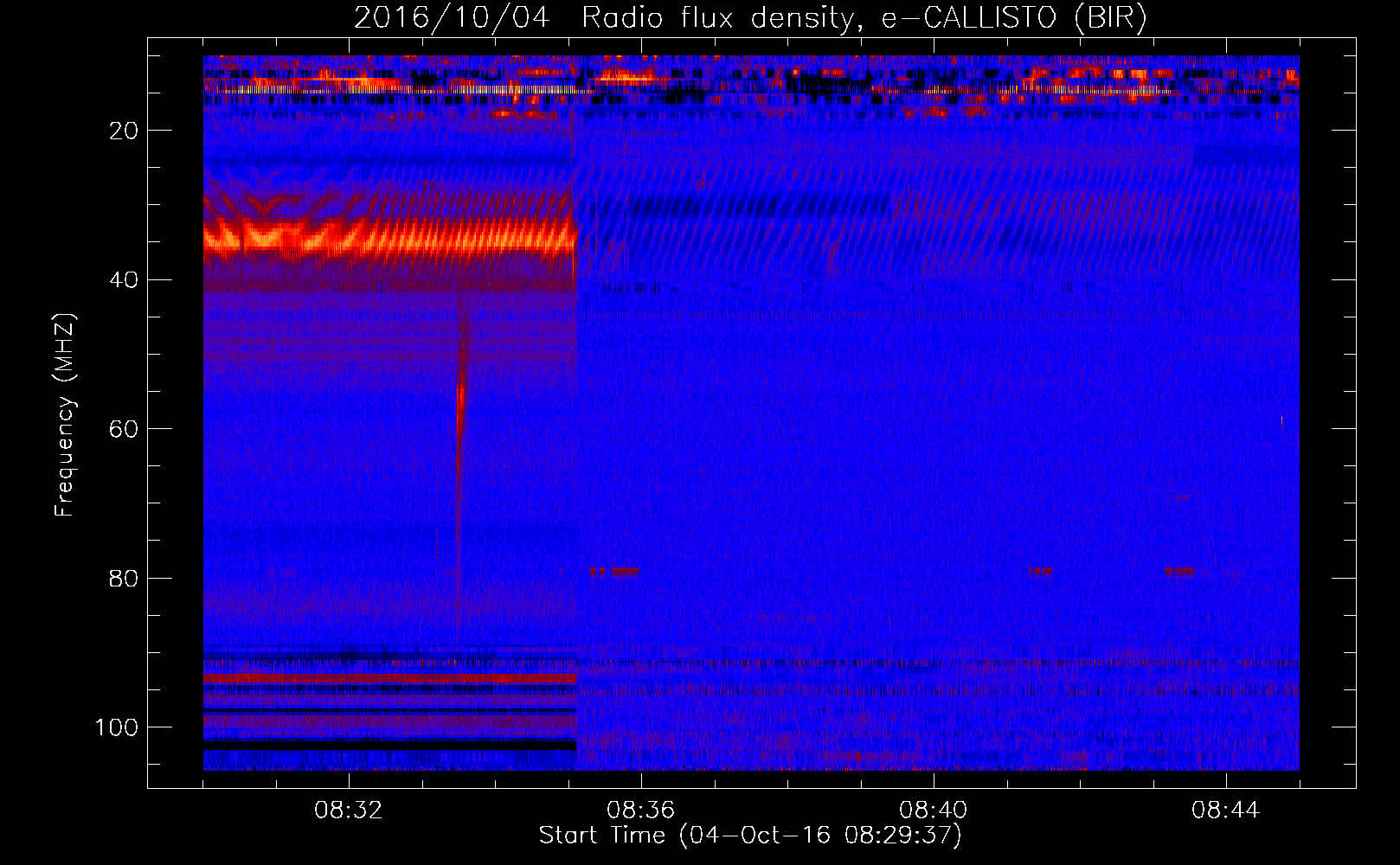Click the 'Frequency (MHZ)' axis label
Viewport: 1400px width, 865px height.
[65, 415]
